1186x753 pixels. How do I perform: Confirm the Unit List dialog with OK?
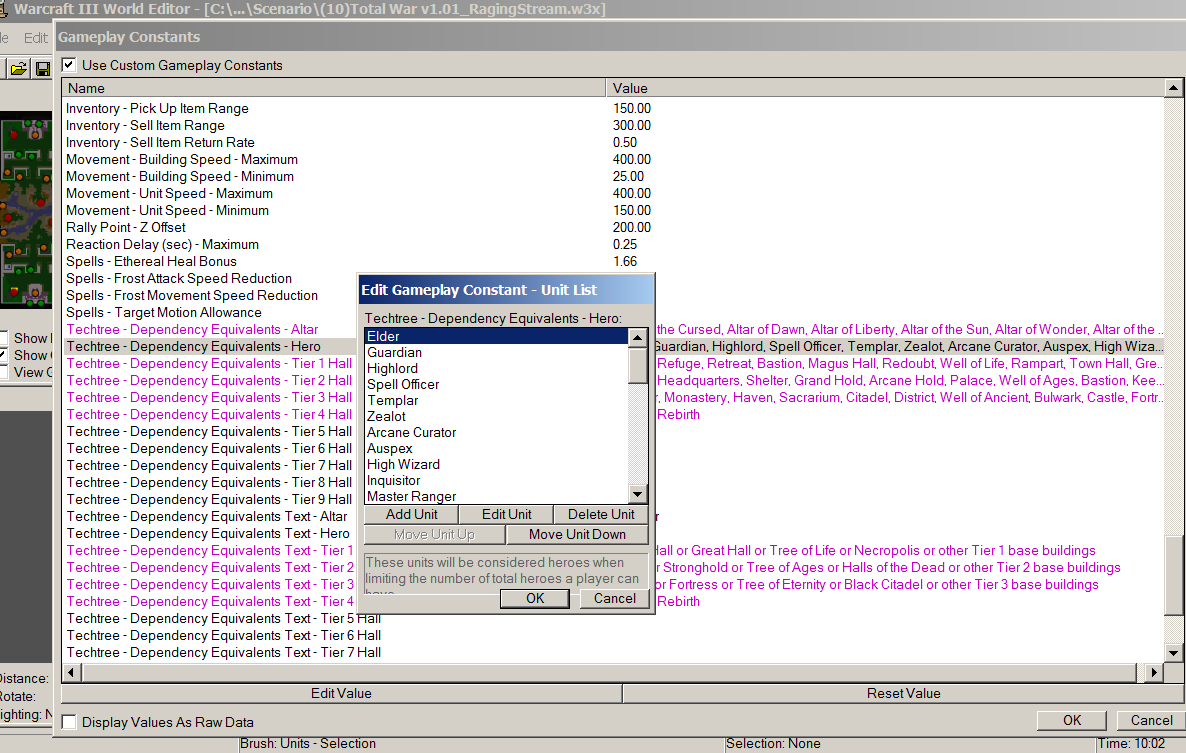click(535, 598)
